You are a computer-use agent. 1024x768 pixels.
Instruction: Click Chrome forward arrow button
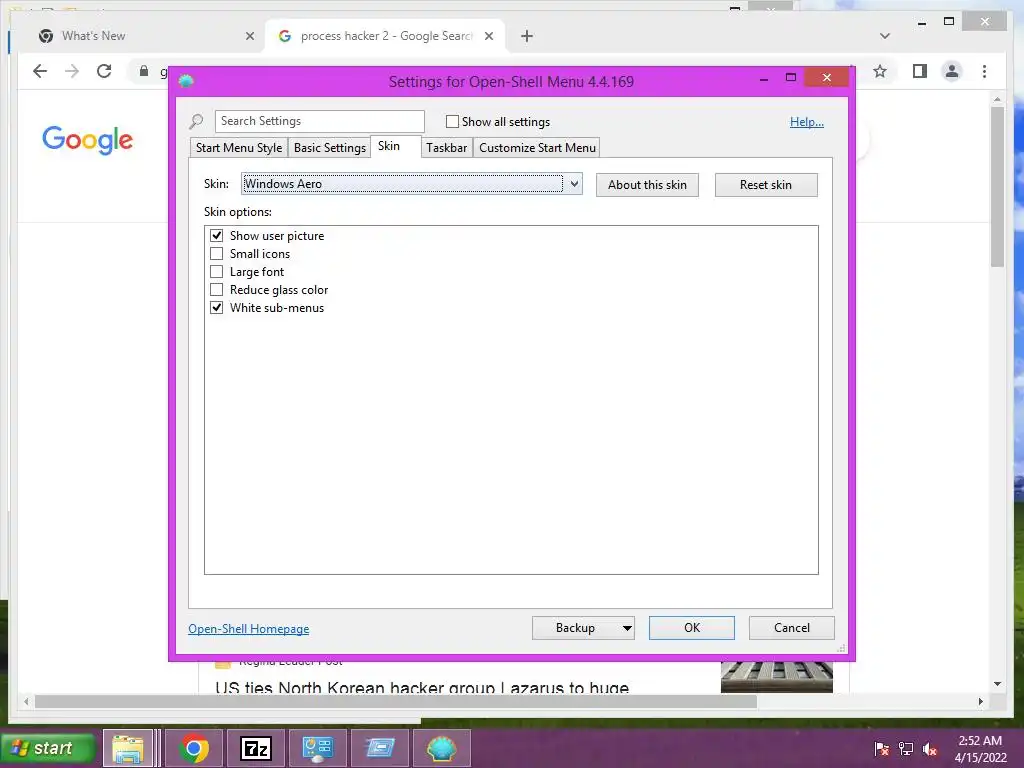click(x=72, y=71)
